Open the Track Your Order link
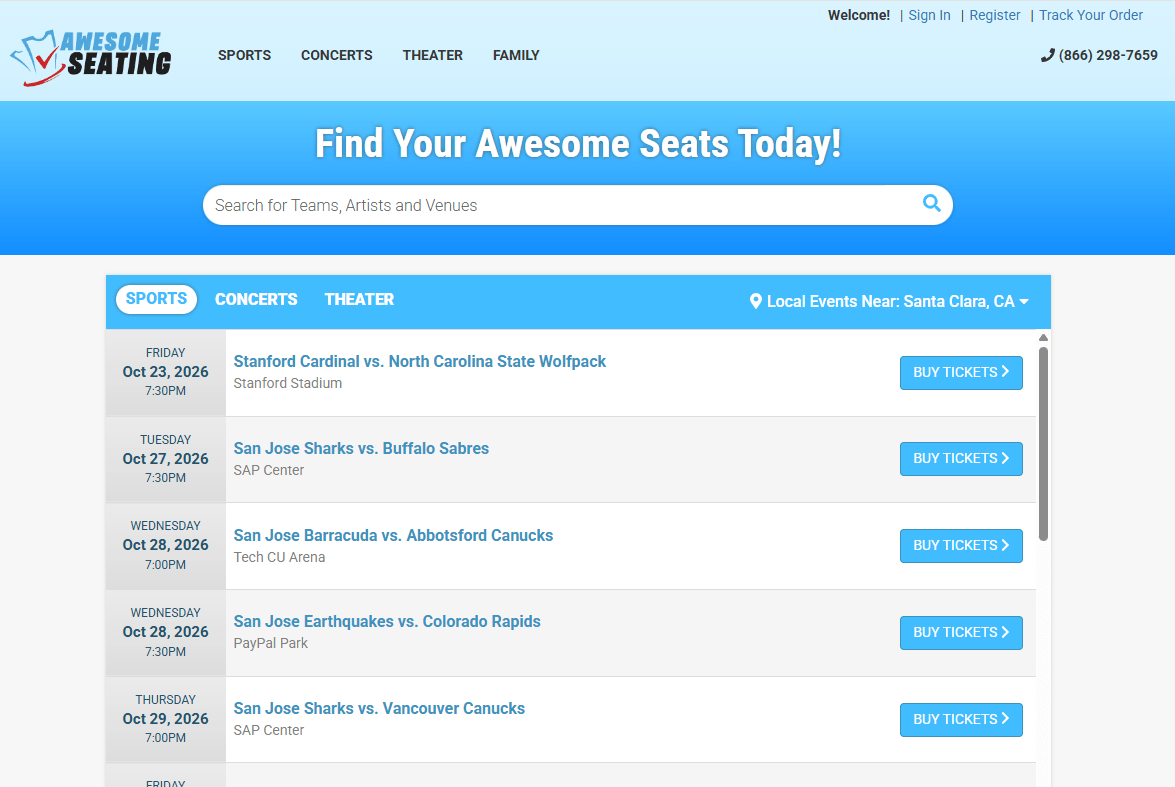The width and height of the screenshot is (1175, 787). coord(1090,15)
